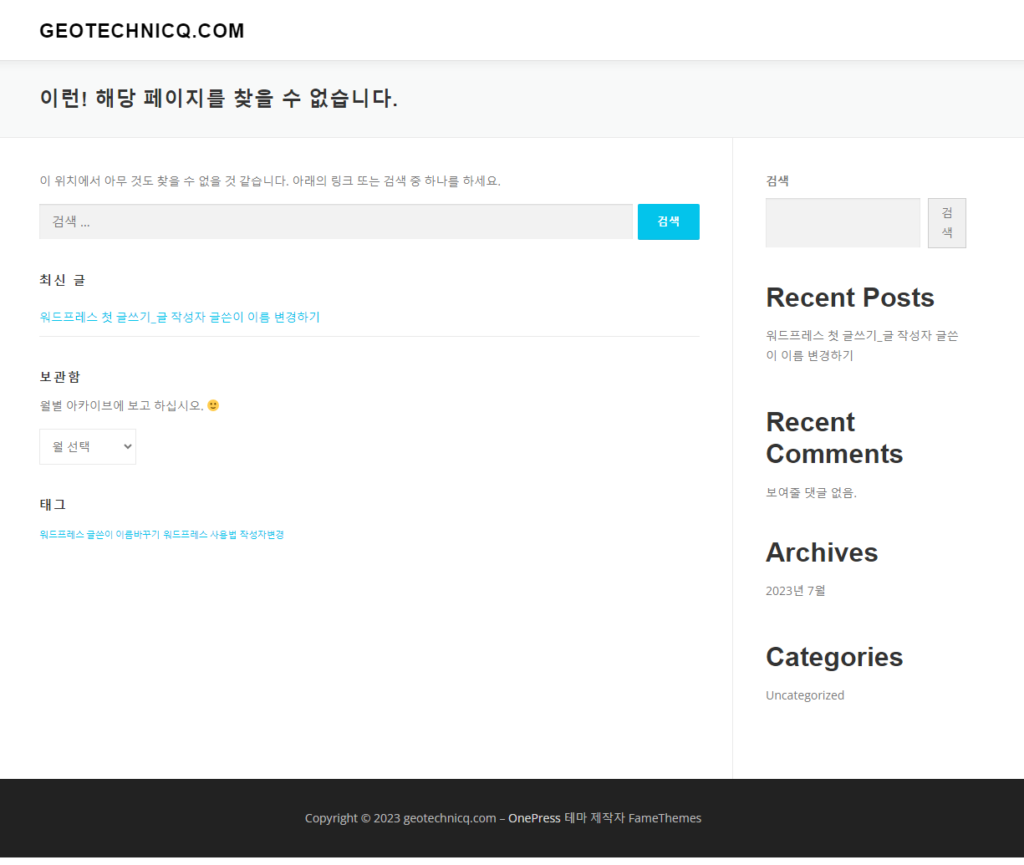Select the Uncategorized category
The image size is (1024, 865).
804,695
